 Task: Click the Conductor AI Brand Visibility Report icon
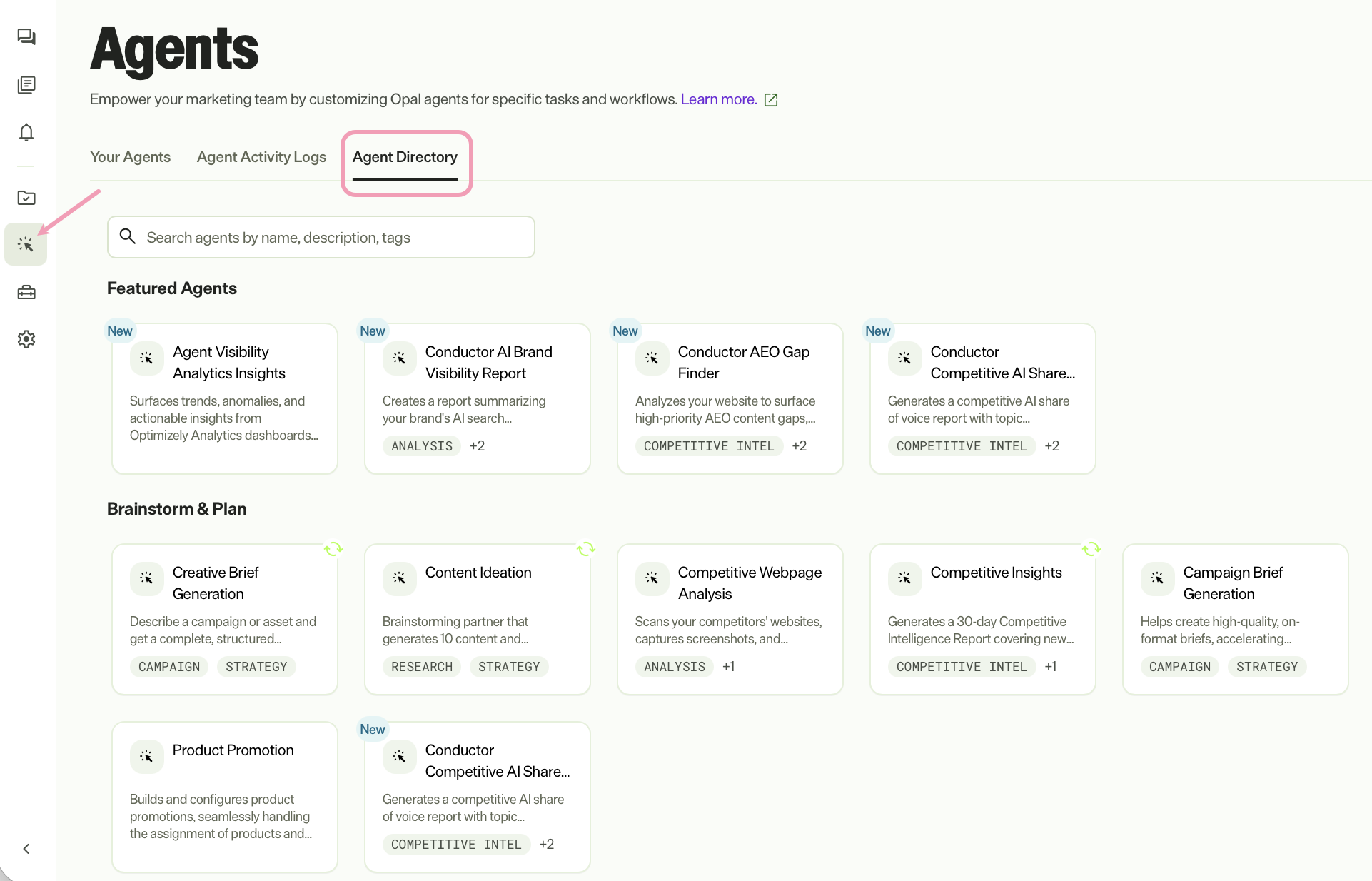coord(399,358)
